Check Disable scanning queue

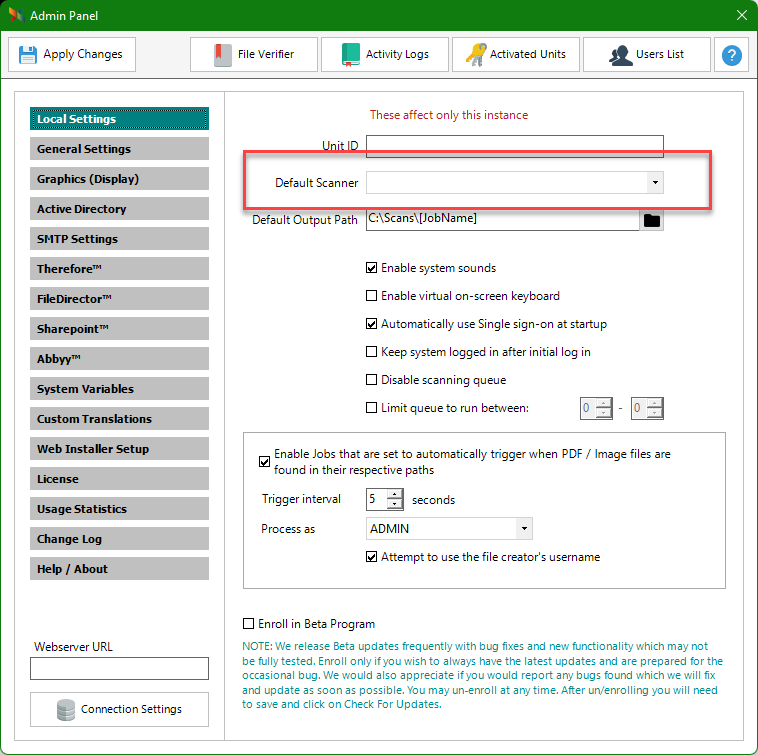tap(371, 380)
